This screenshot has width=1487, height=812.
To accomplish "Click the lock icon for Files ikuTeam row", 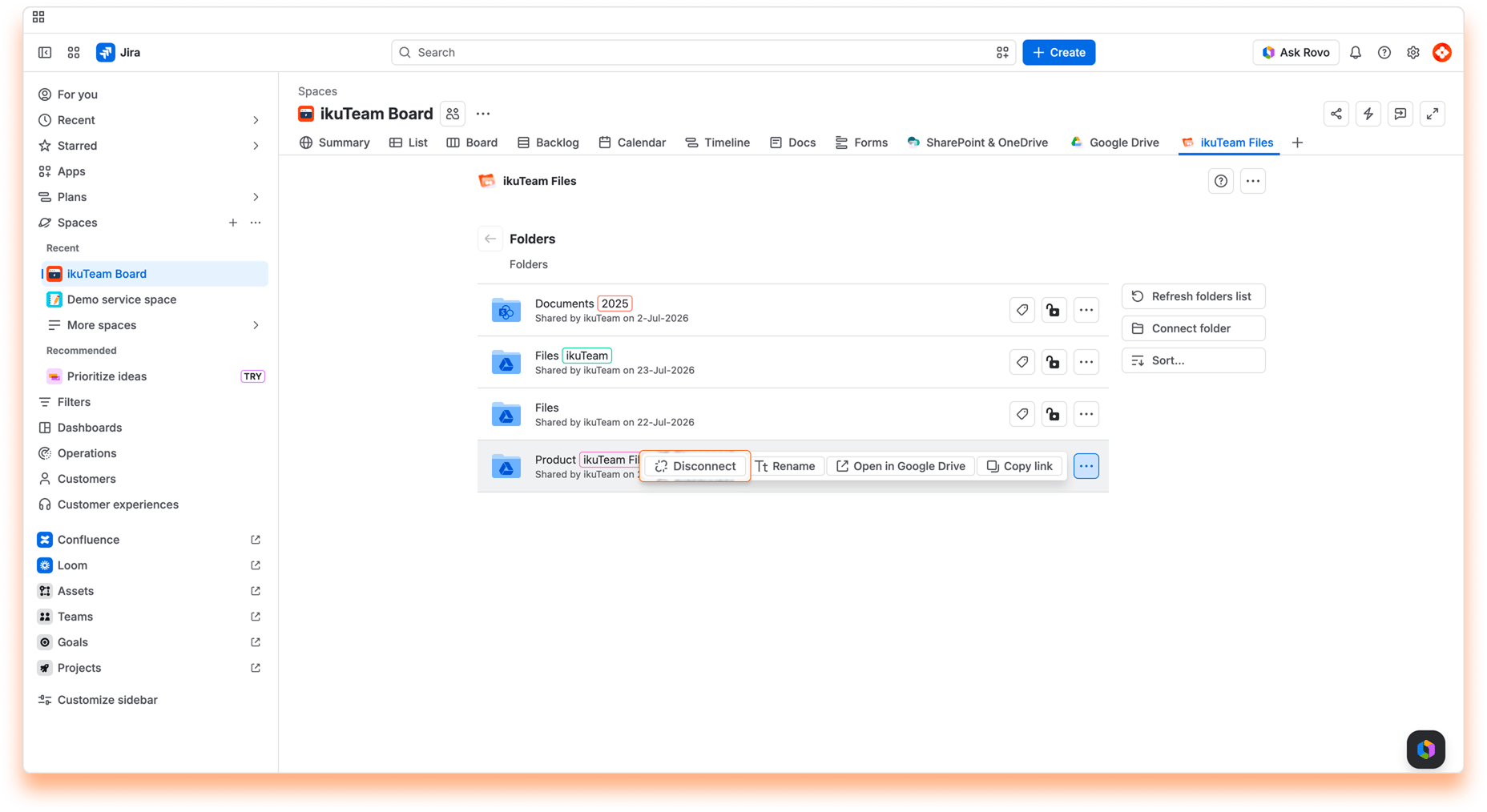I will pyautogui.click(x=1054, y=362).
